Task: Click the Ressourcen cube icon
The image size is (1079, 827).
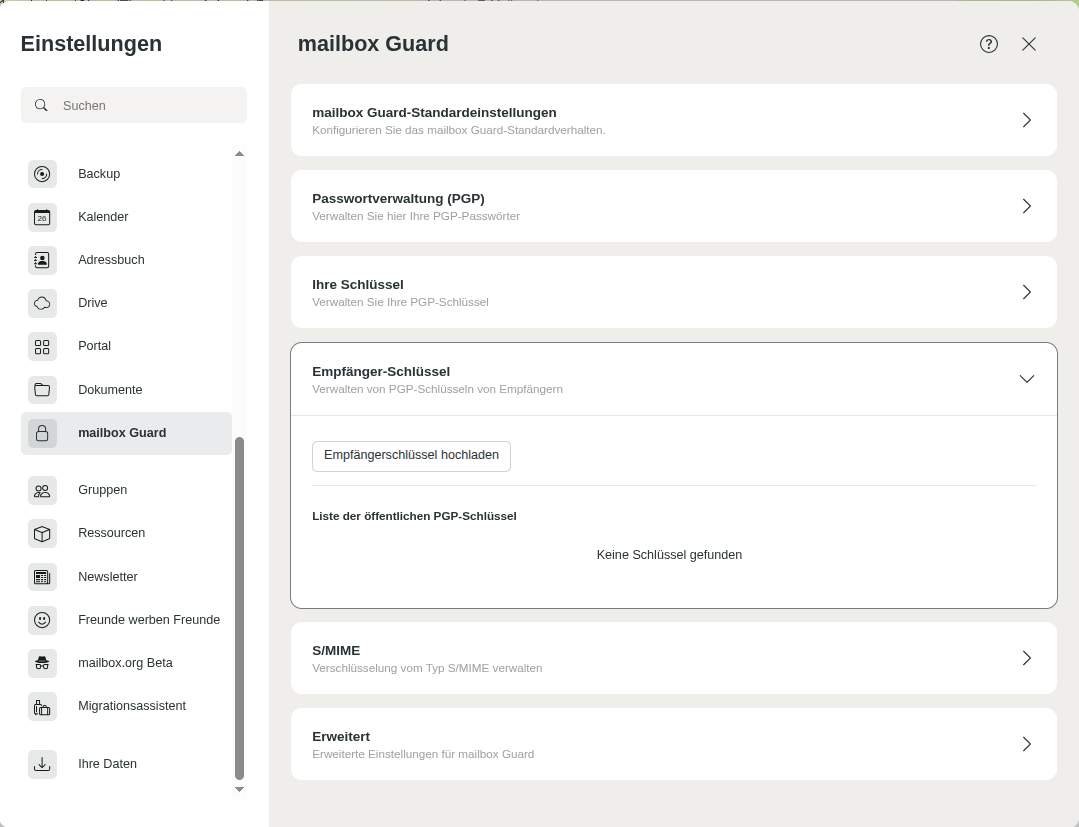Action: [42, 533]
